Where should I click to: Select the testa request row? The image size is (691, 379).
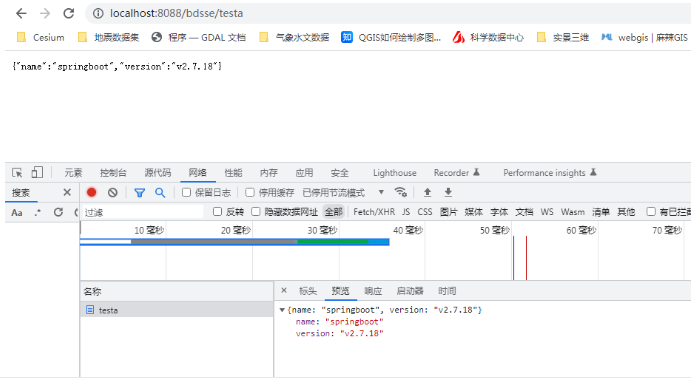point(177,310)
